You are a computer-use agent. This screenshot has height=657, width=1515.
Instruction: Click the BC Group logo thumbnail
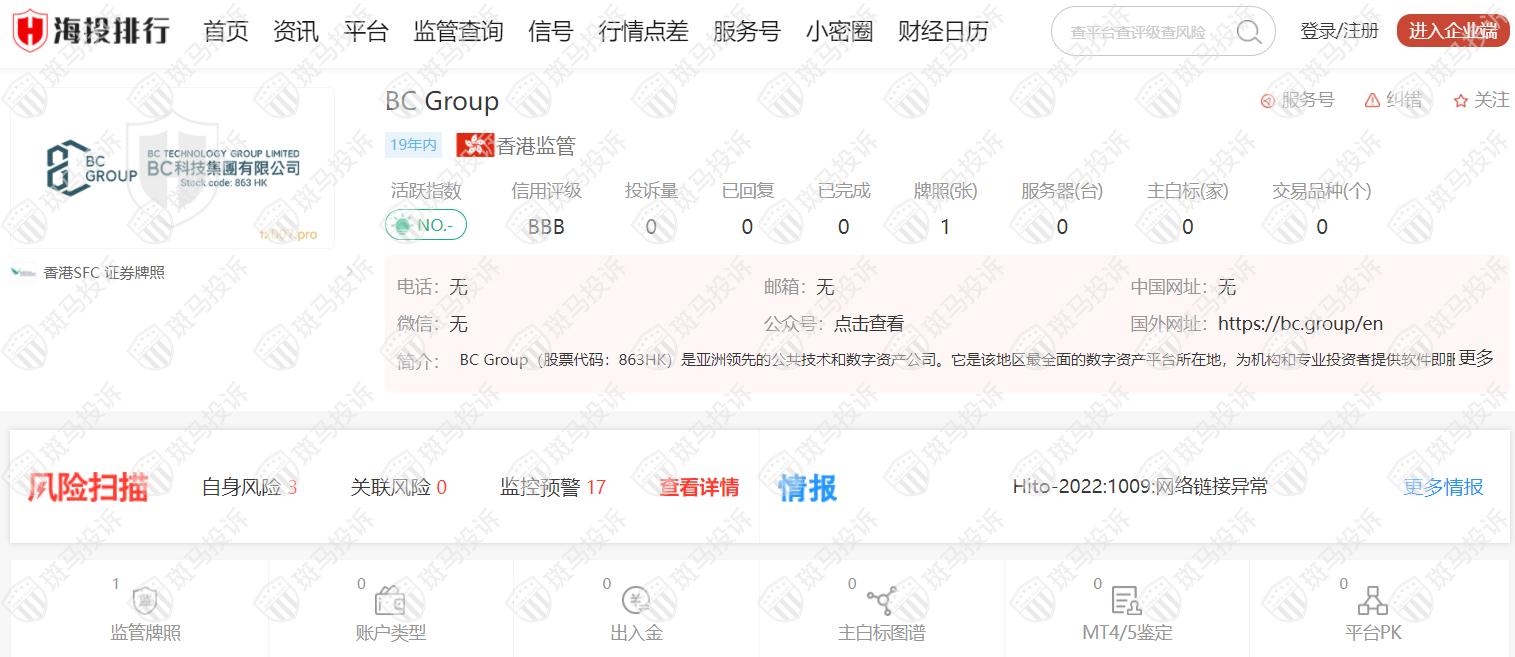172,168
